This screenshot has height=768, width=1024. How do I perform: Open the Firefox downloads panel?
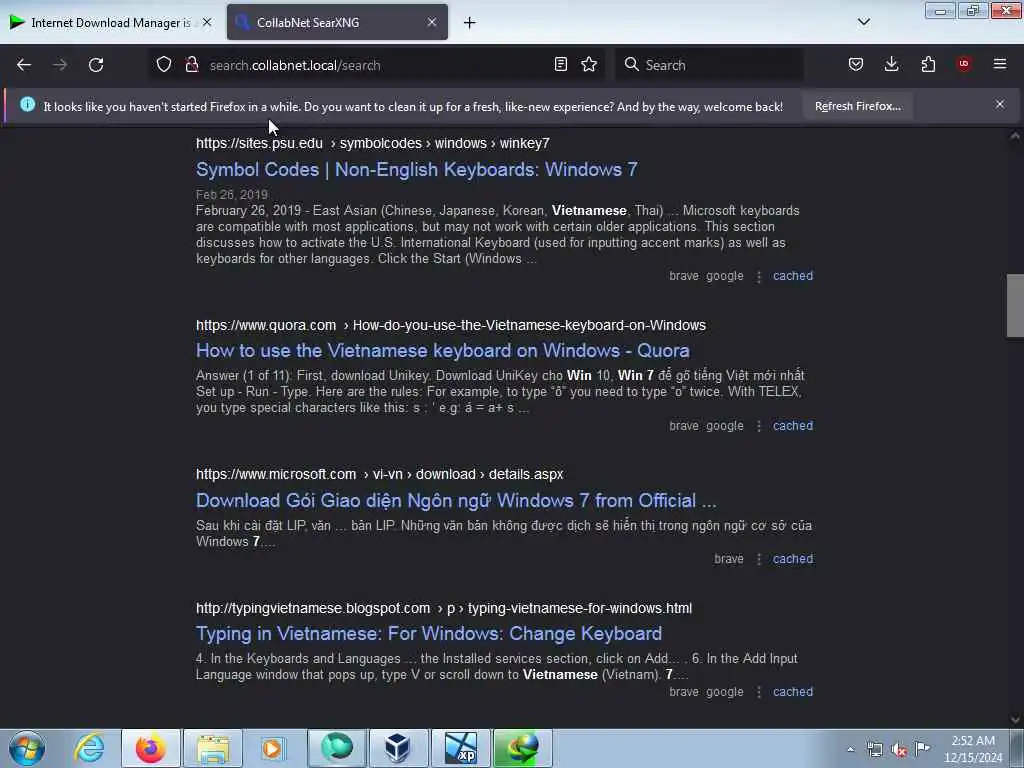[891, 64]
